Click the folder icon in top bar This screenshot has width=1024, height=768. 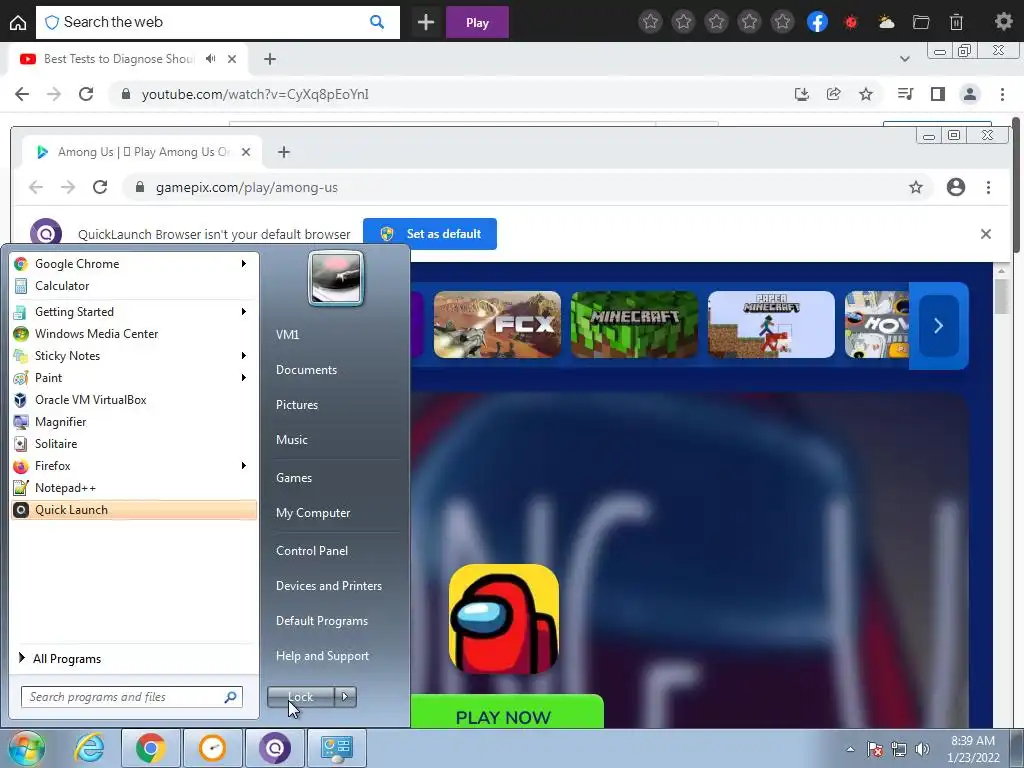921,22
